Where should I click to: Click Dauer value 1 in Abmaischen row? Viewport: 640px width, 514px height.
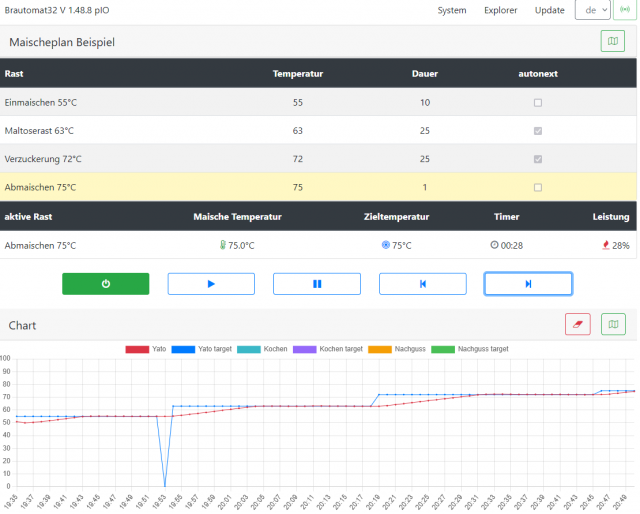click(x=425, y=187)
